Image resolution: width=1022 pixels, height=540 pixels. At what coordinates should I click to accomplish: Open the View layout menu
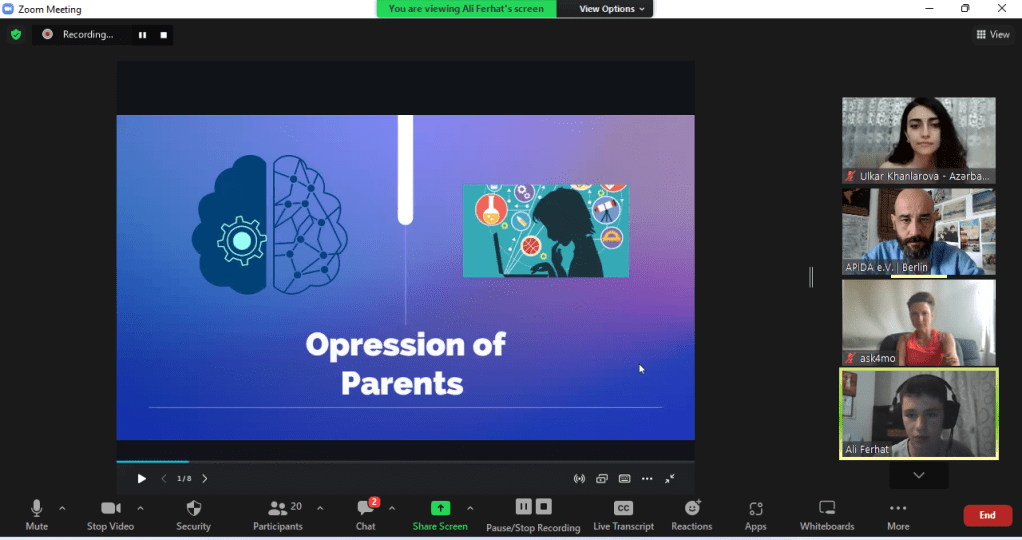pyautogui.click(x=992, y=35)
